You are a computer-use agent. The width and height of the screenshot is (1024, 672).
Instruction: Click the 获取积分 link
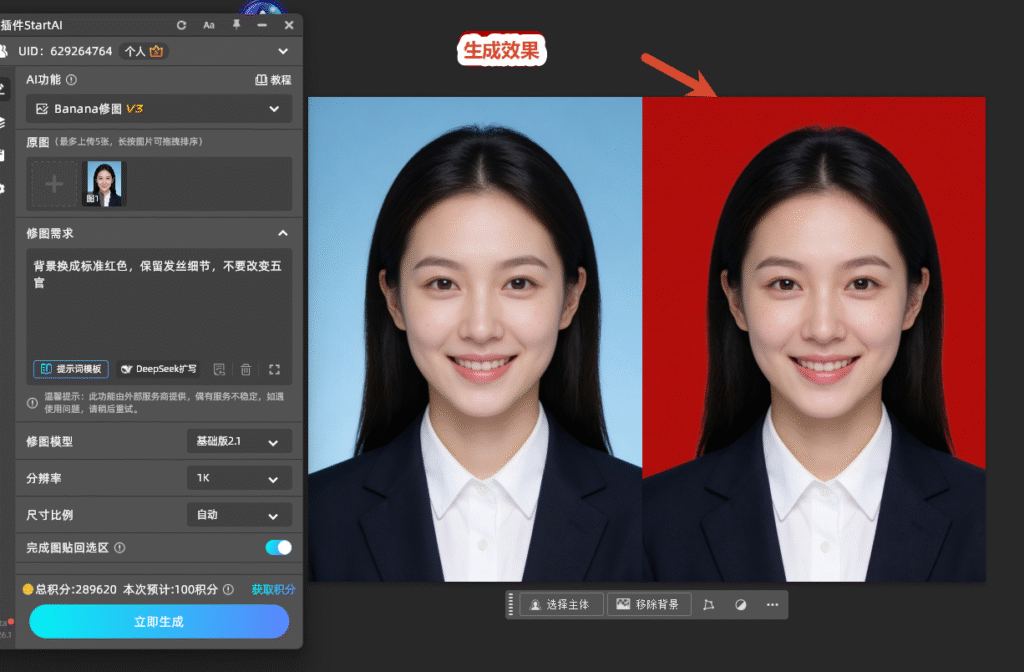click(x=273, y=589)
